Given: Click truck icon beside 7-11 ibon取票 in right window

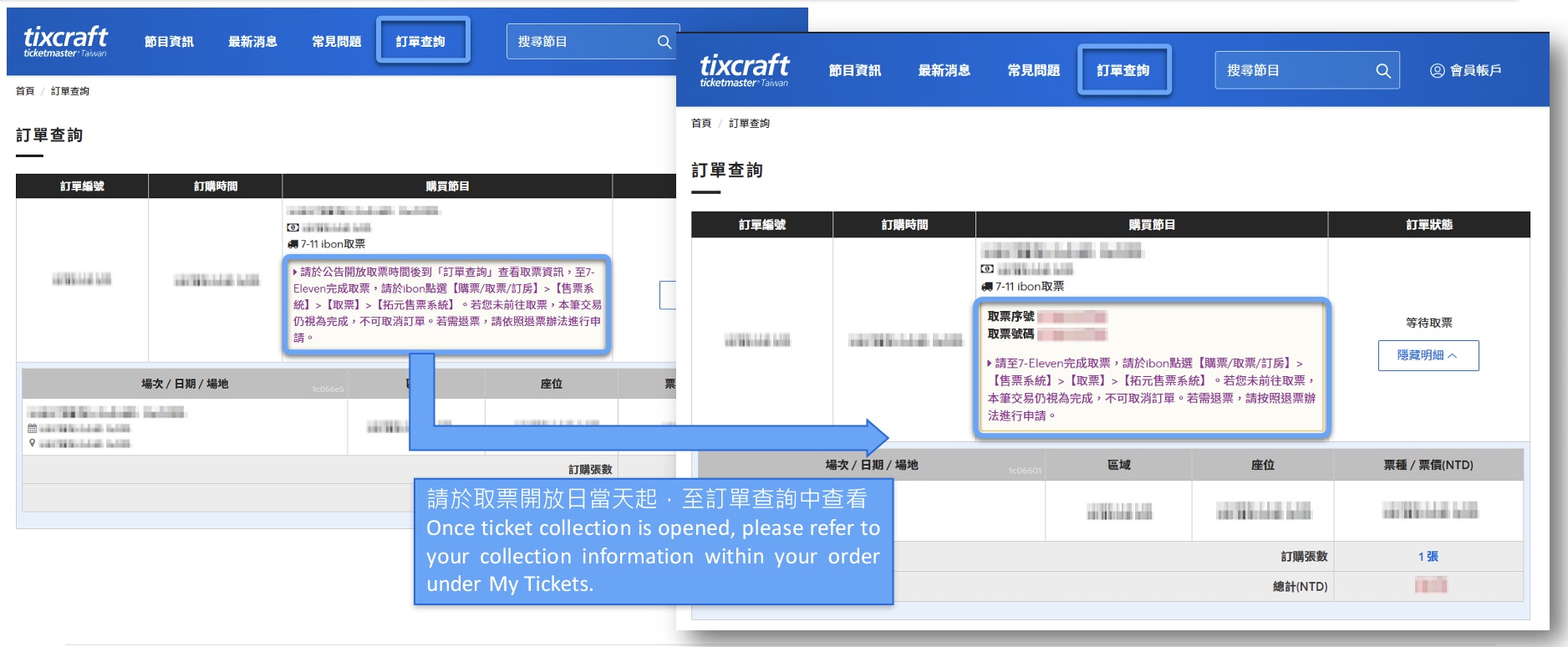Looking at the screenshot, I should pyautogui.click(x=987, y=287).
